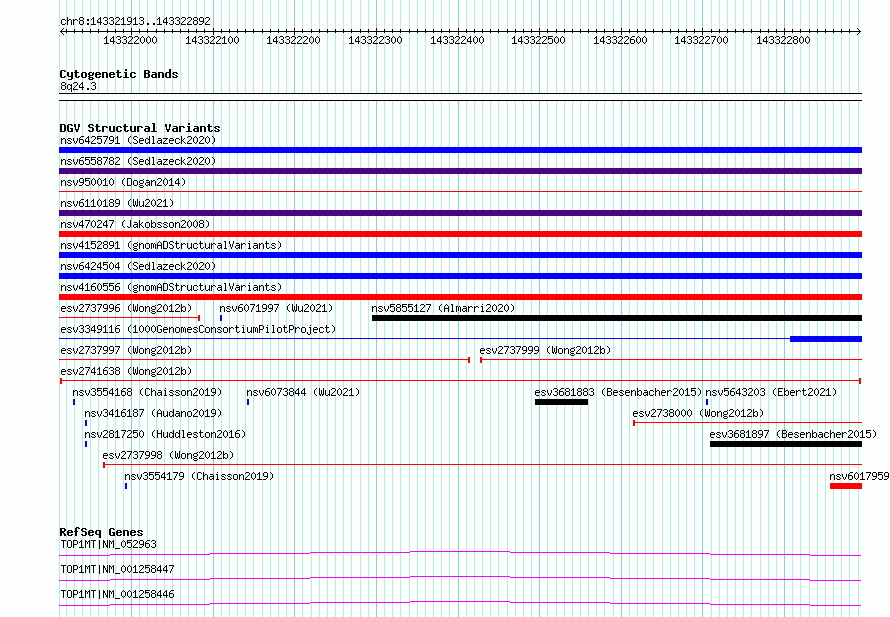The image size is (890, 617).
Task: Click nsv470247 (Jakobsson2008) label
Action: [135, 224]
